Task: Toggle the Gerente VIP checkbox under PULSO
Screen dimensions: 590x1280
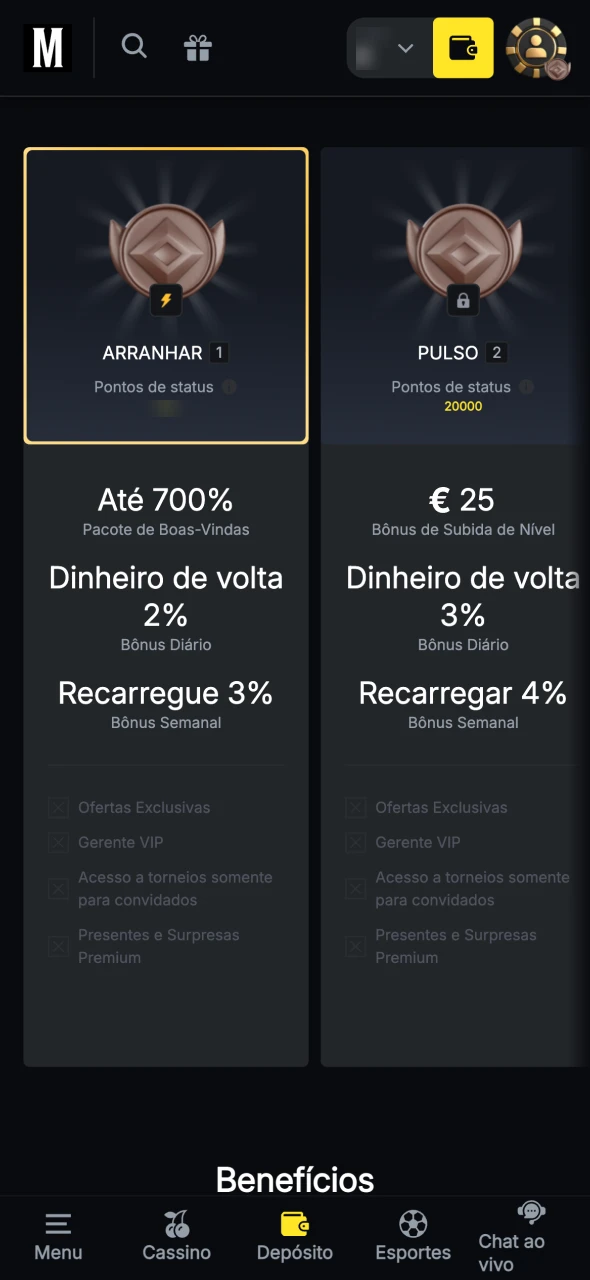Action: click(x=356, y=842)
